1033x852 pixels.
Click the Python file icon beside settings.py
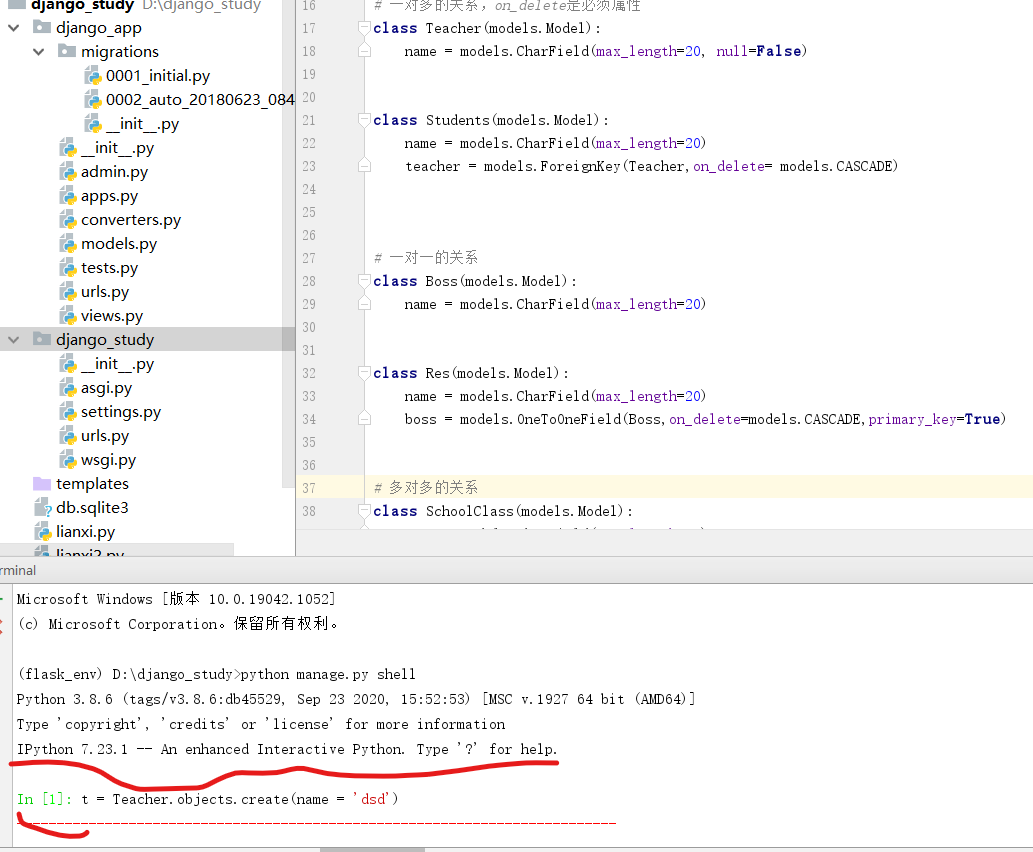pyautogui.click(x=68, y=412)
